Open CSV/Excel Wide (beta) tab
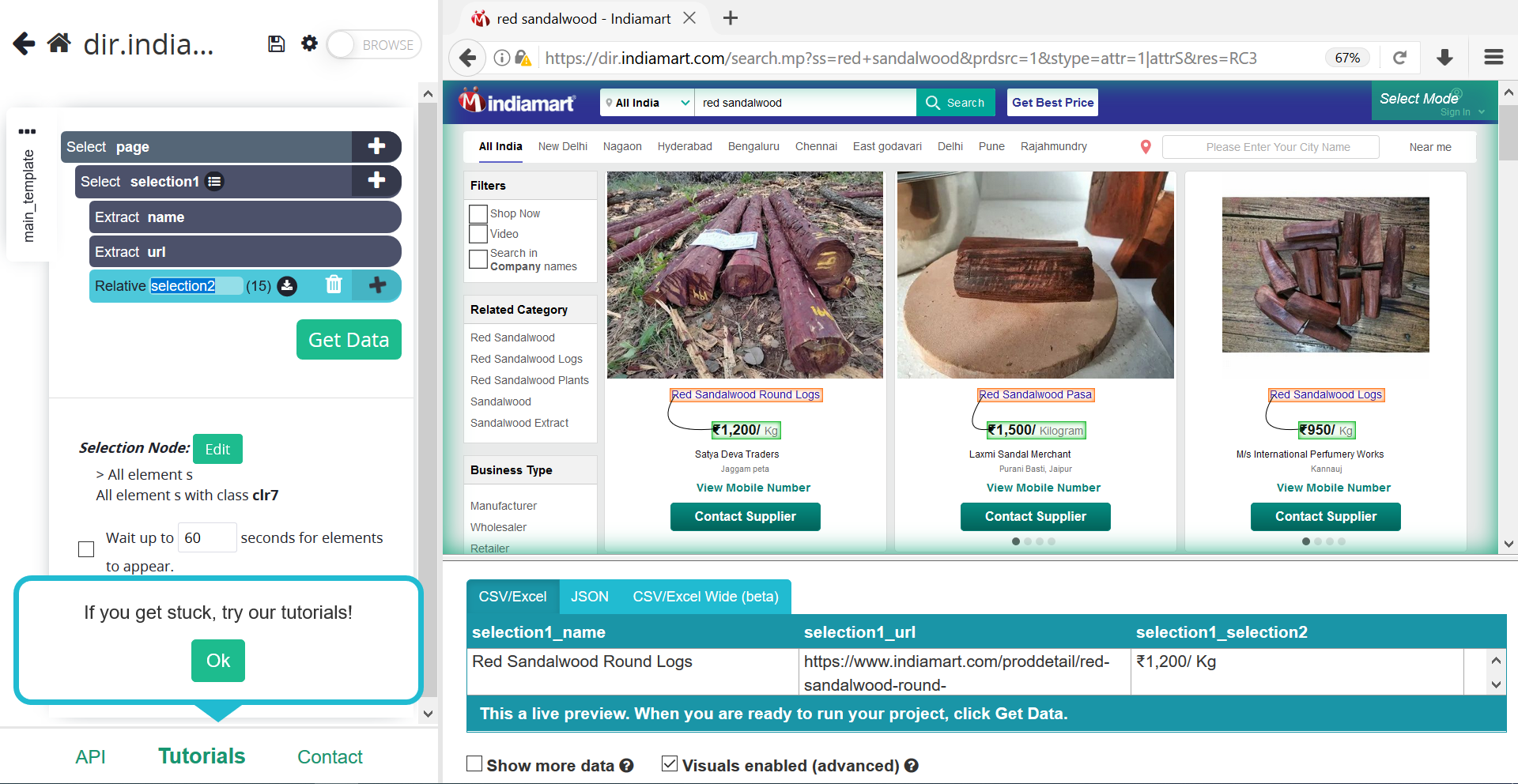The image size is (1518, 784). click(x=705, y=597)
